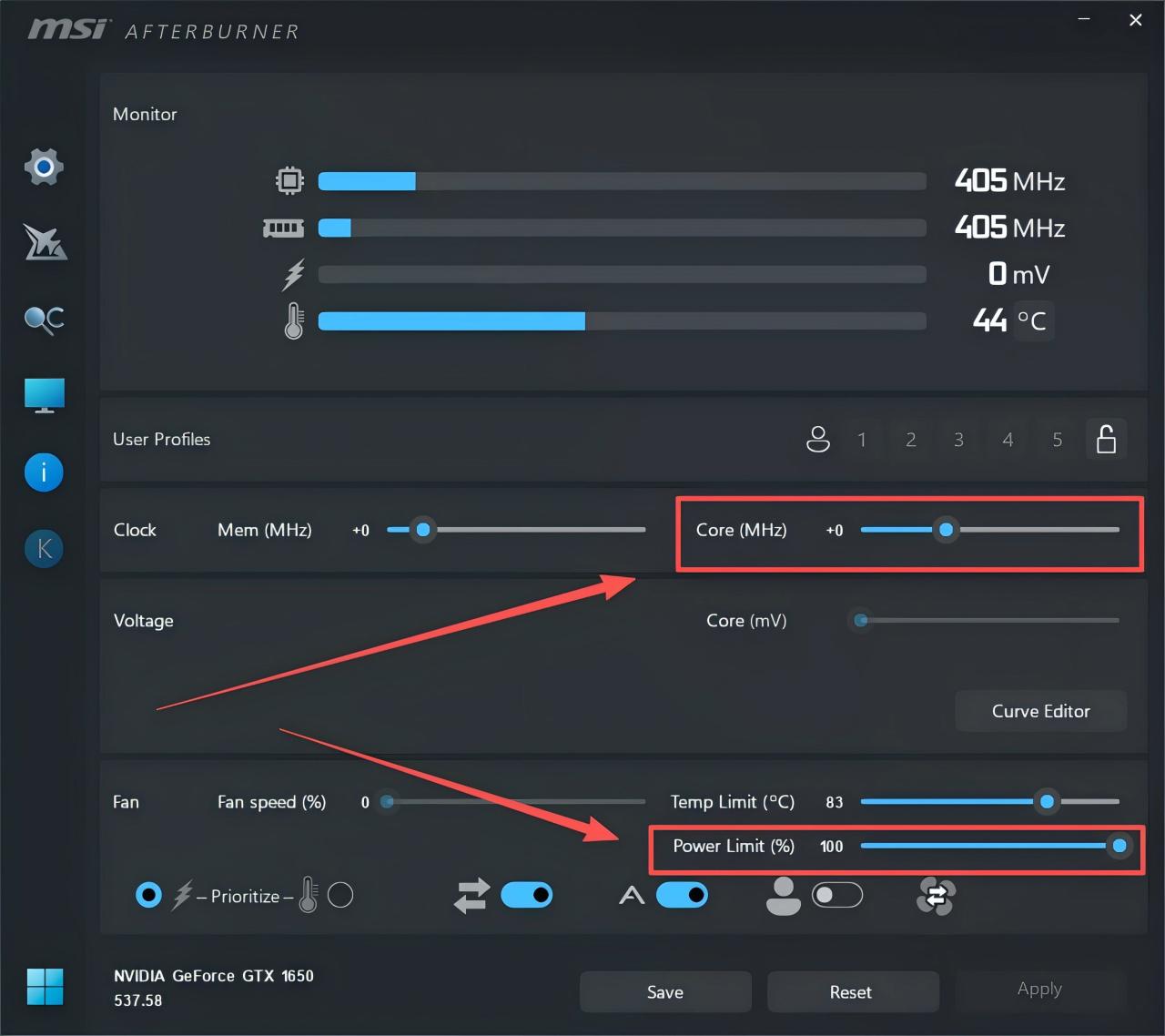The width and height of the screenshot is (1165, 1036).
Task: Click the Core (mV) voltage slider
Action: point(985,620)
